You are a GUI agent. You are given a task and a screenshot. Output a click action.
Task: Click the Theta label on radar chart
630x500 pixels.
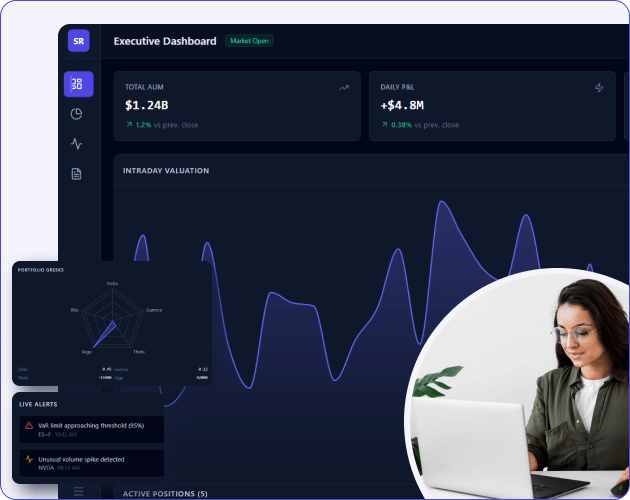click(x=139, y=352)
